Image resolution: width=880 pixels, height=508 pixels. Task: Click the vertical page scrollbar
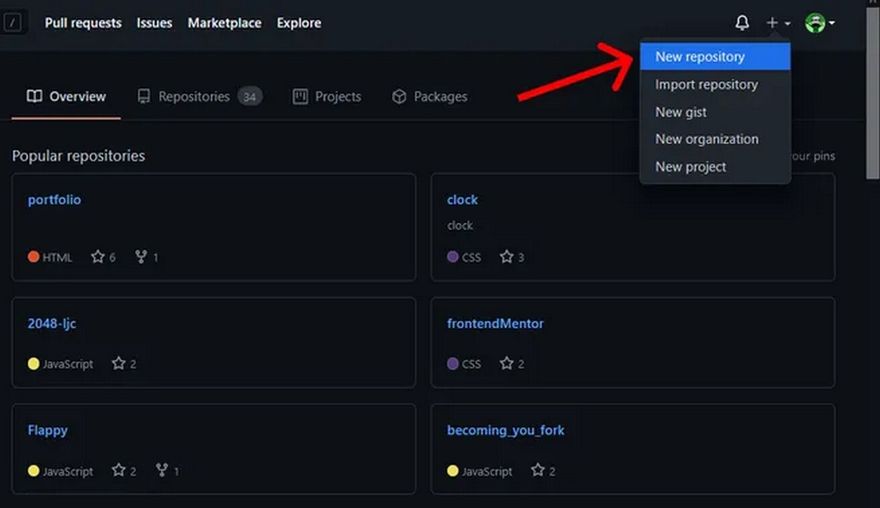point(872,150)
